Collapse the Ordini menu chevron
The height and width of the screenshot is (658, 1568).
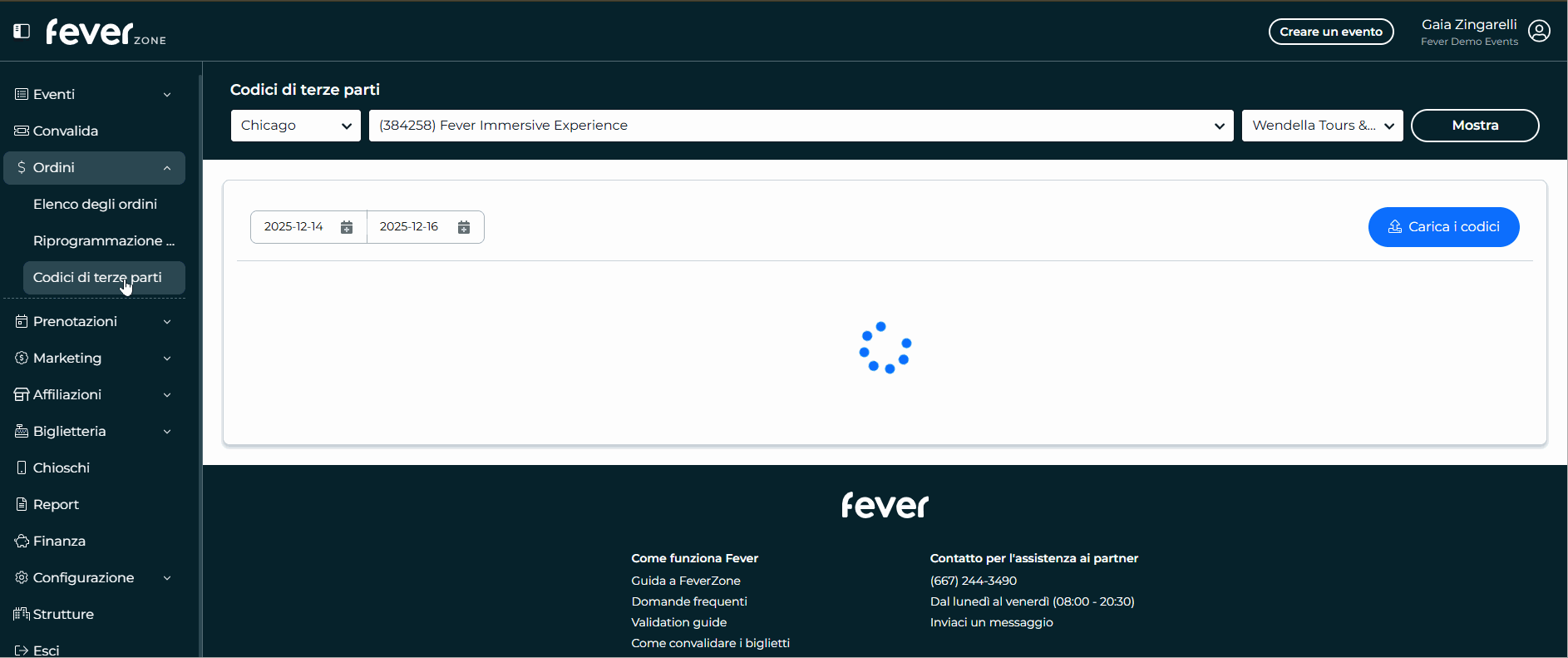pos(167,168)
